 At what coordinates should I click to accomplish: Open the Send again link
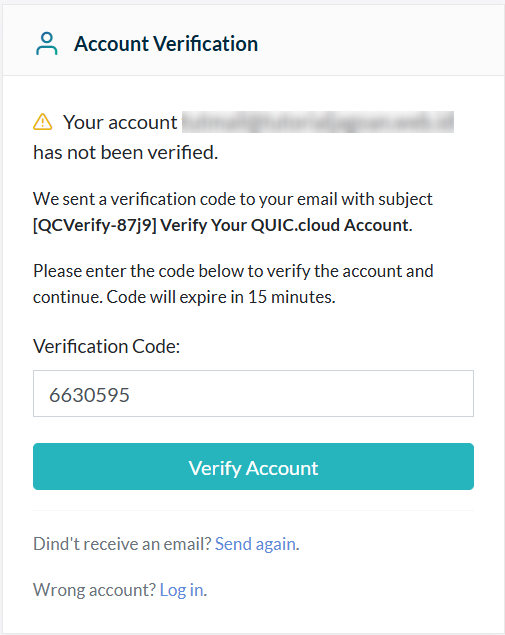[255, 544]
